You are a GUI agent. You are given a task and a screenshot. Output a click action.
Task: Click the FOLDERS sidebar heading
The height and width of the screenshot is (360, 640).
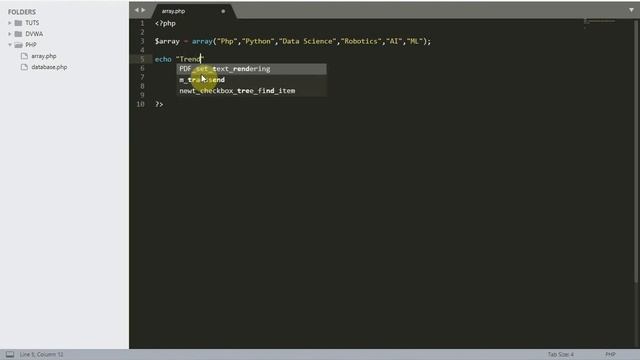point(22,12)
